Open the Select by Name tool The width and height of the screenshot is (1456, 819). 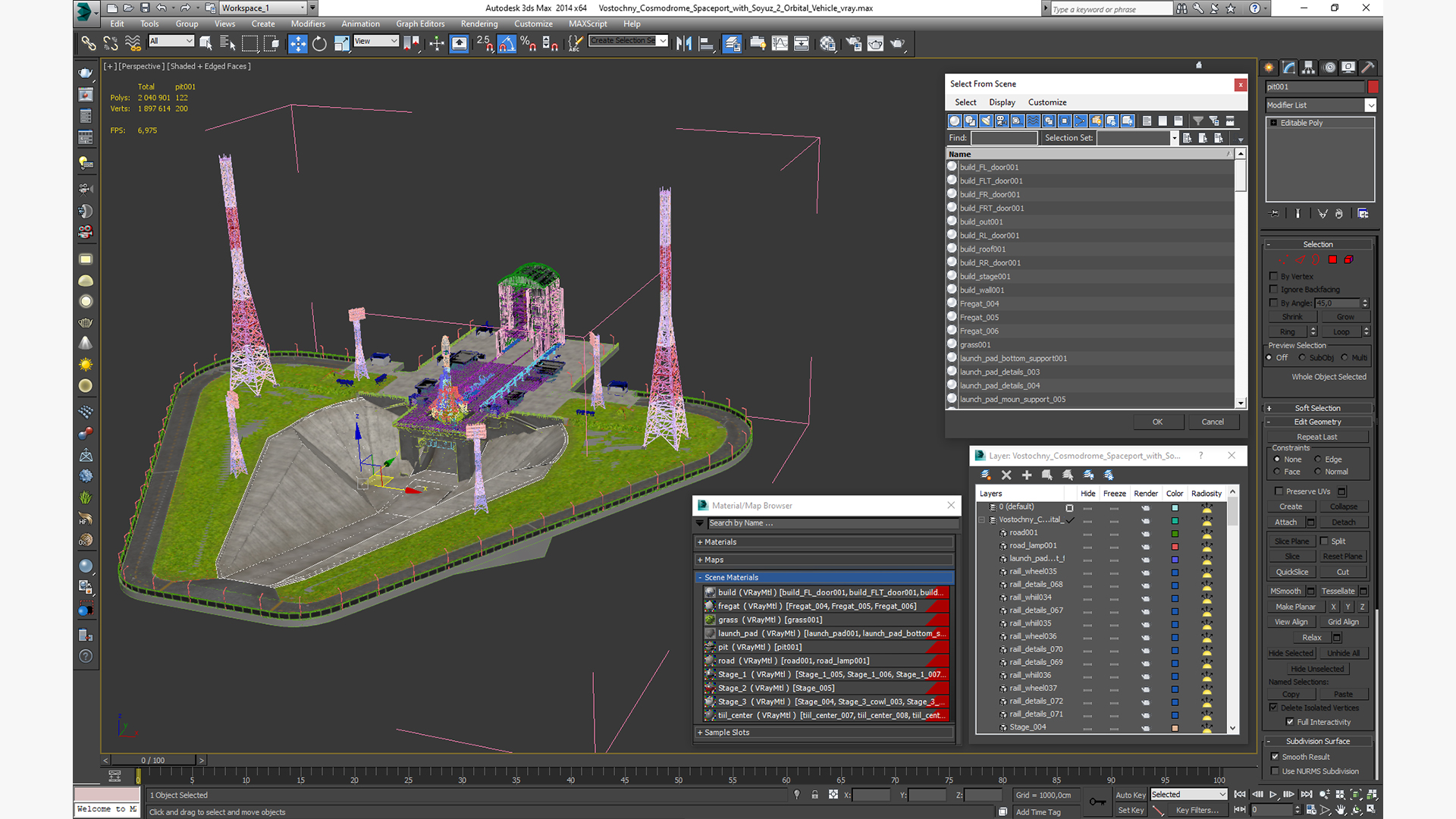pos(227,43)
